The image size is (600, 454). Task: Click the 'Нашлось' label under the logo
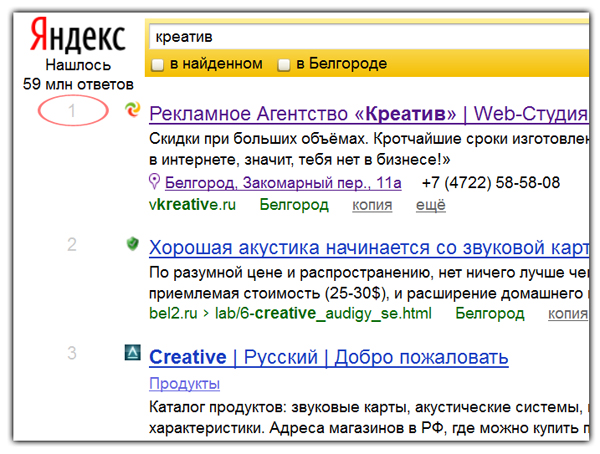click(78, 65)
